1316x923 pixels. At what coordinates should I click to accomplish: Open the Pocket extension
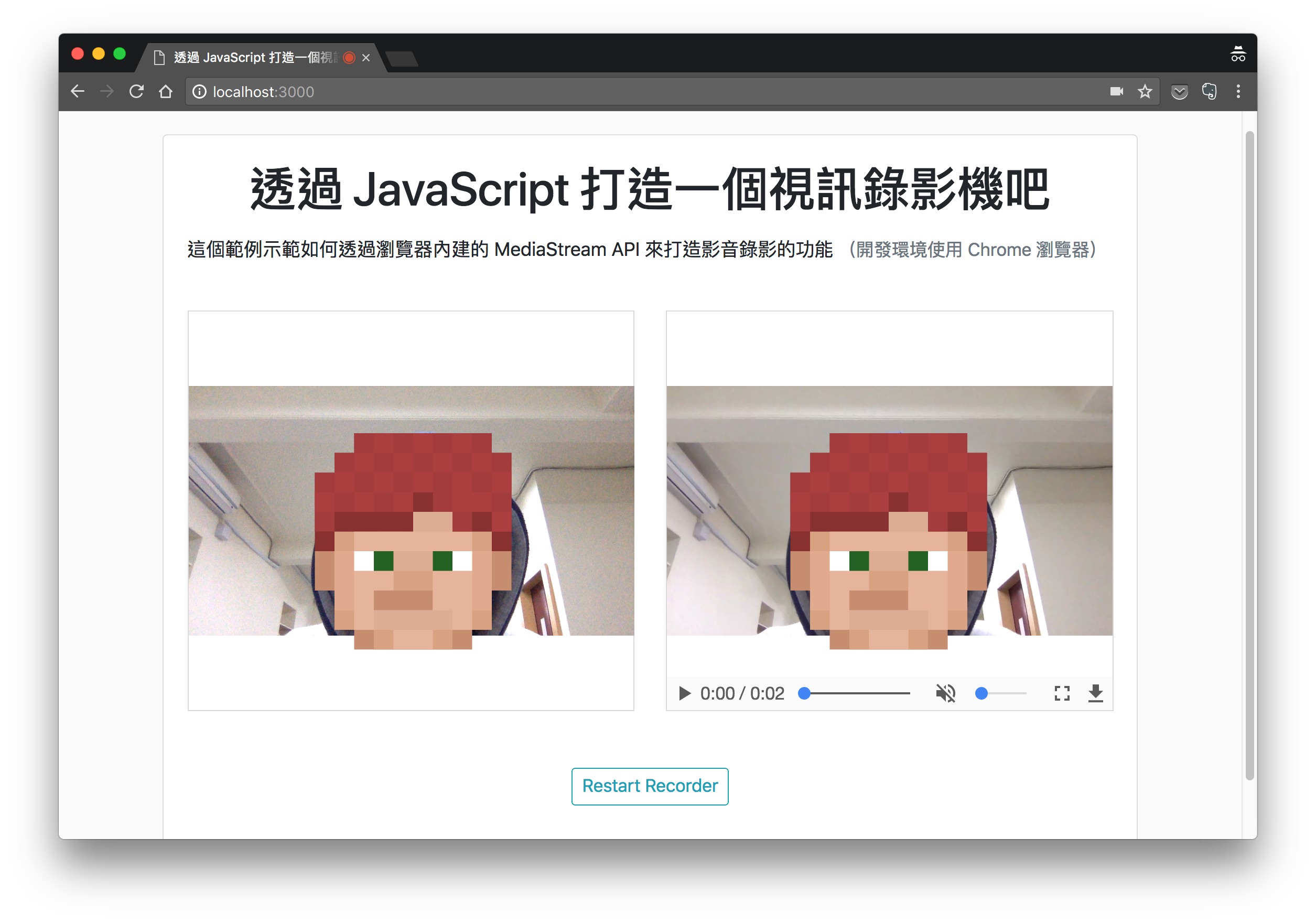click(x=1179, y=92)
